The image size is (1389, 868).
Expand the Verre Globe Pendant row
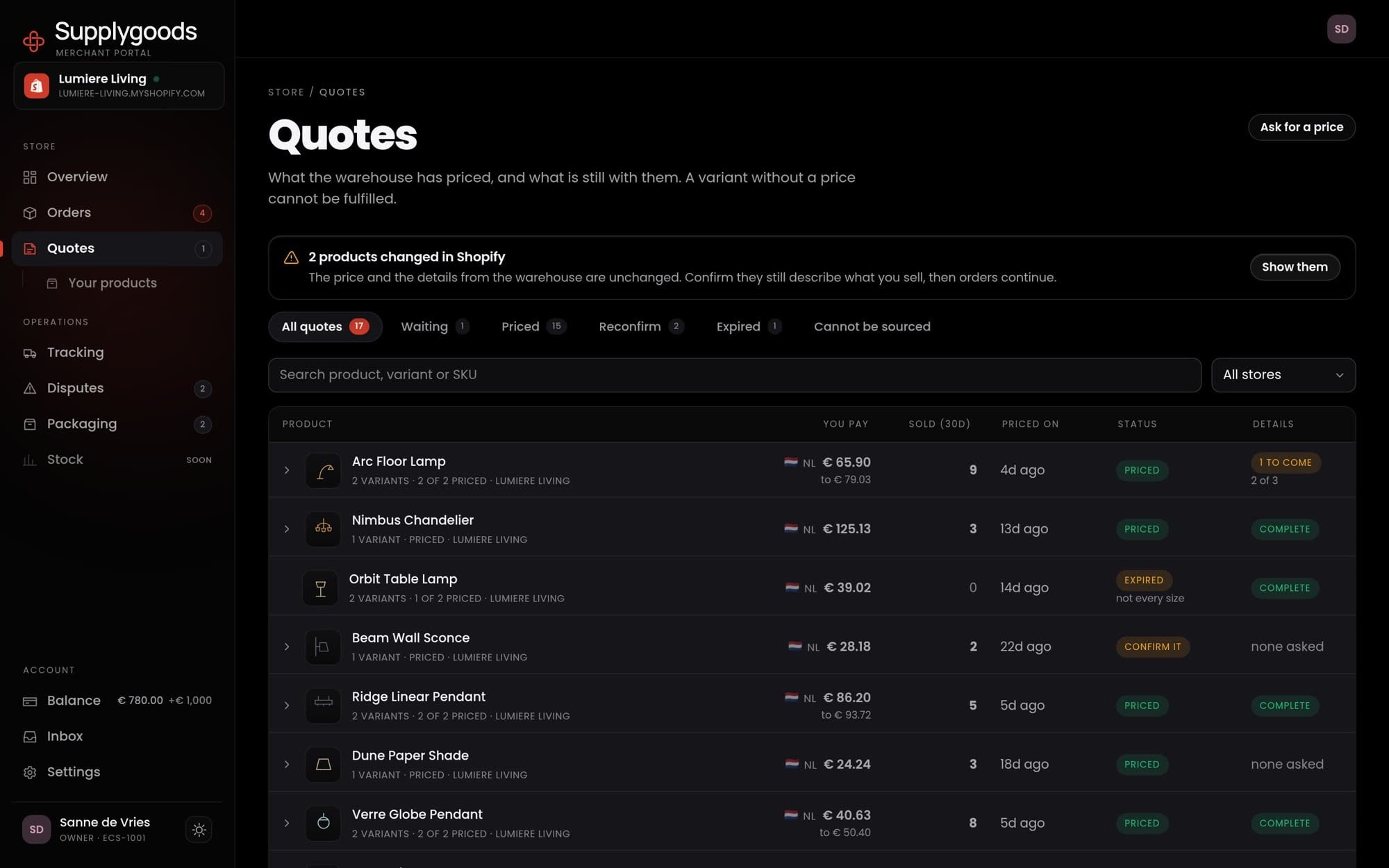coord(287,824)
